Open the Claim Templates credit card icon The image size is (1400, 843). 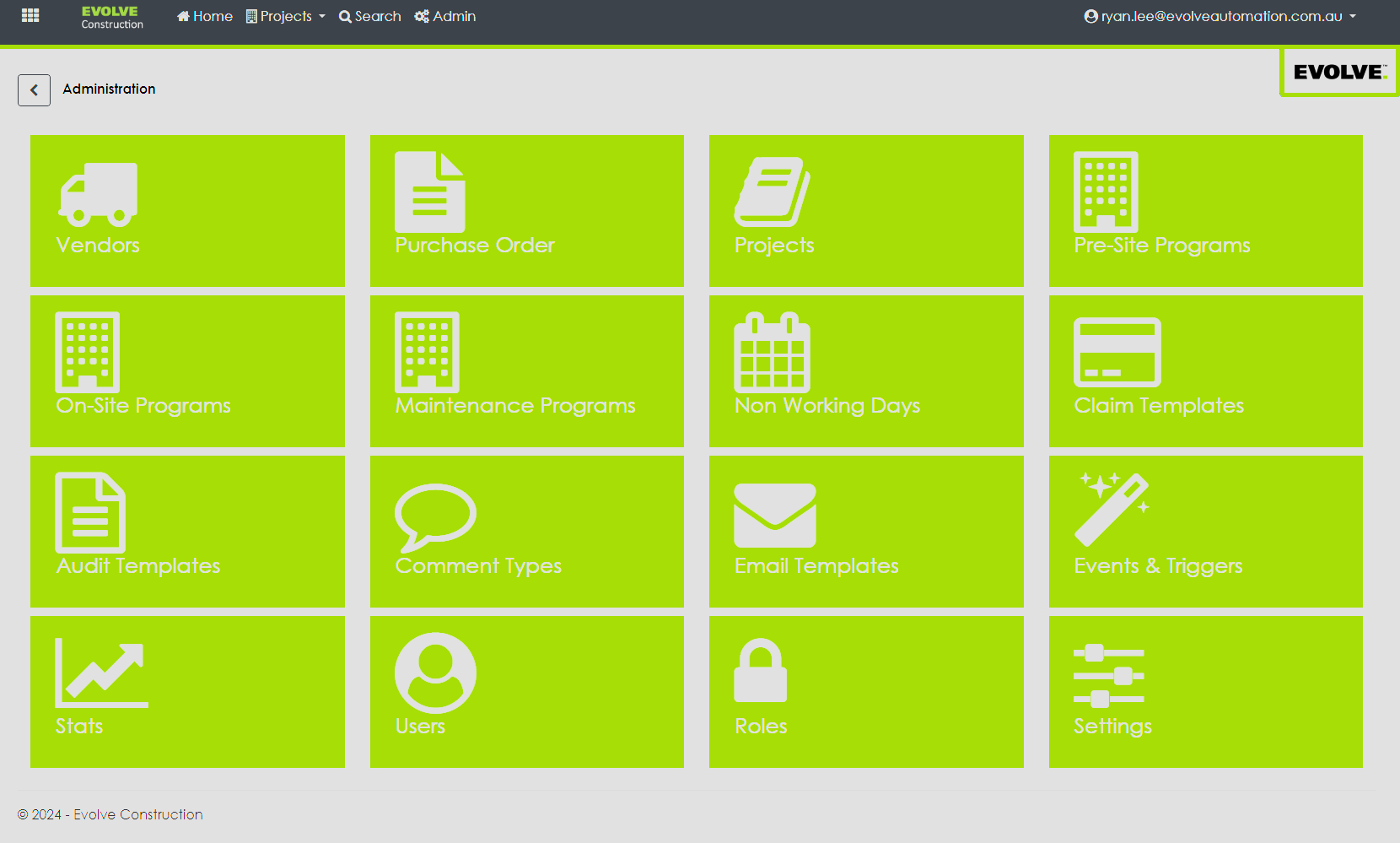click(x=1117, y=353)
